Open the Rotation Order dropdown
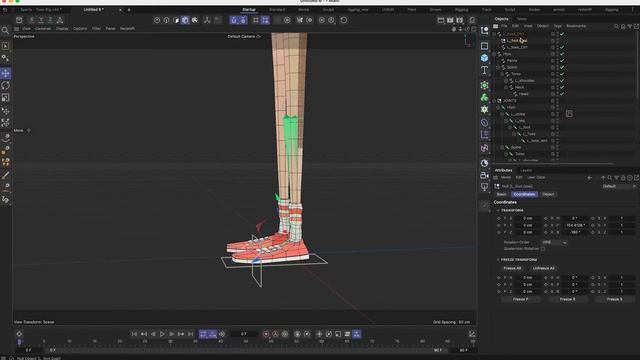 [x=554, y=242]
